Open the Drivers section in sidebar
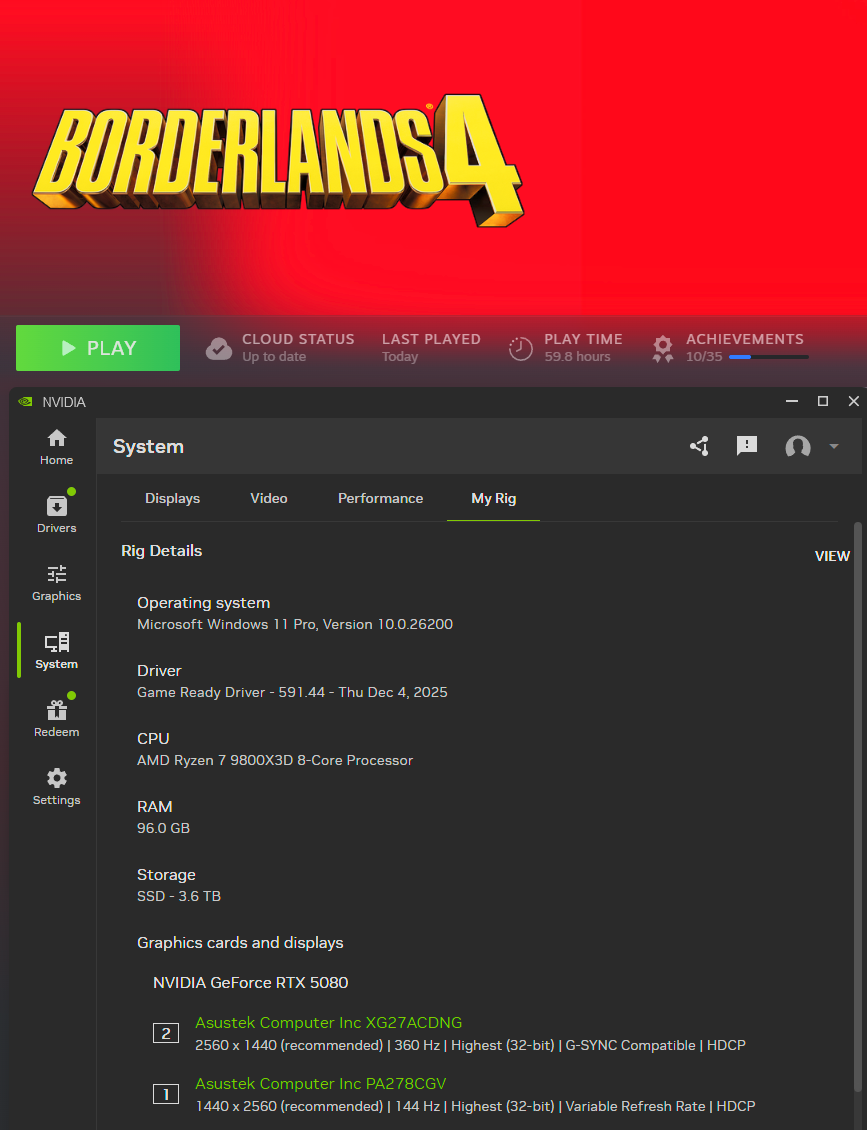The height and width of the screenshot is (1130, 867). point(56,515)
